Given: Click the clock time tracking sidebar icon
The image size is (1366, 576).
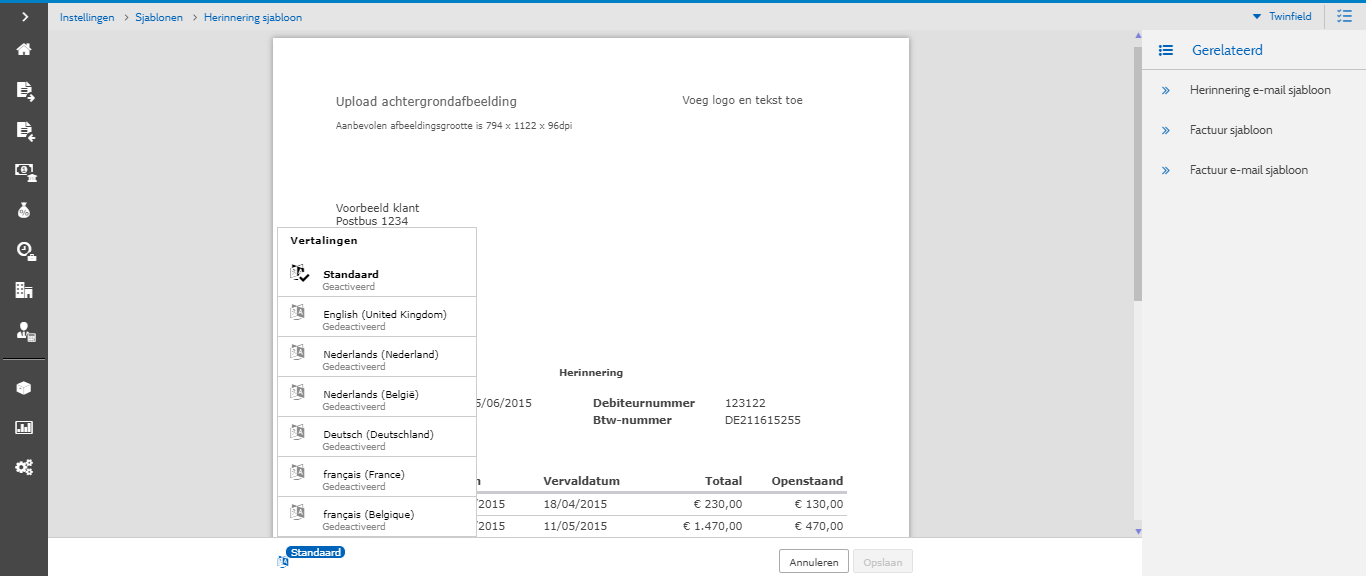Looking at the screenshot, I should tap(24, 251).
